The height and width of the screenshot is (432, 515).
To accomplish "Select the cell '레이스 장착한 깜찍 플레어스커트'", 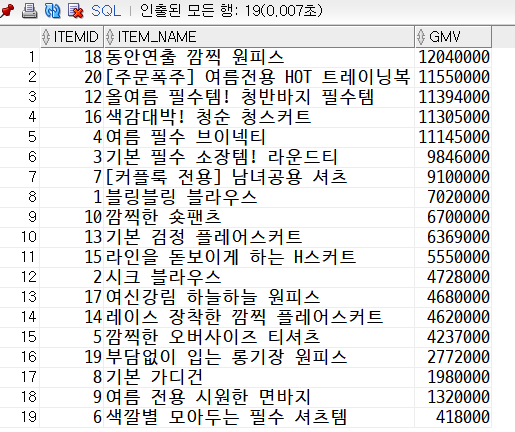I will [x=259, y=317].
